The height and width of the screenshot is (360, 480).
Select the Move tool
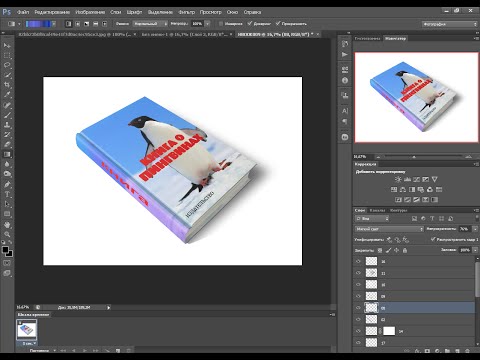pyautogui.click(x=7, y=46)
